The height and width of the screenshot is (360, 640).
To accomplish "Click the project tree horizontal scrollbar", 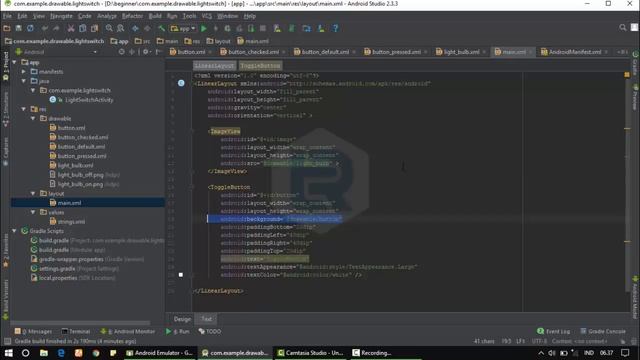I will click(x=80, y=323).
